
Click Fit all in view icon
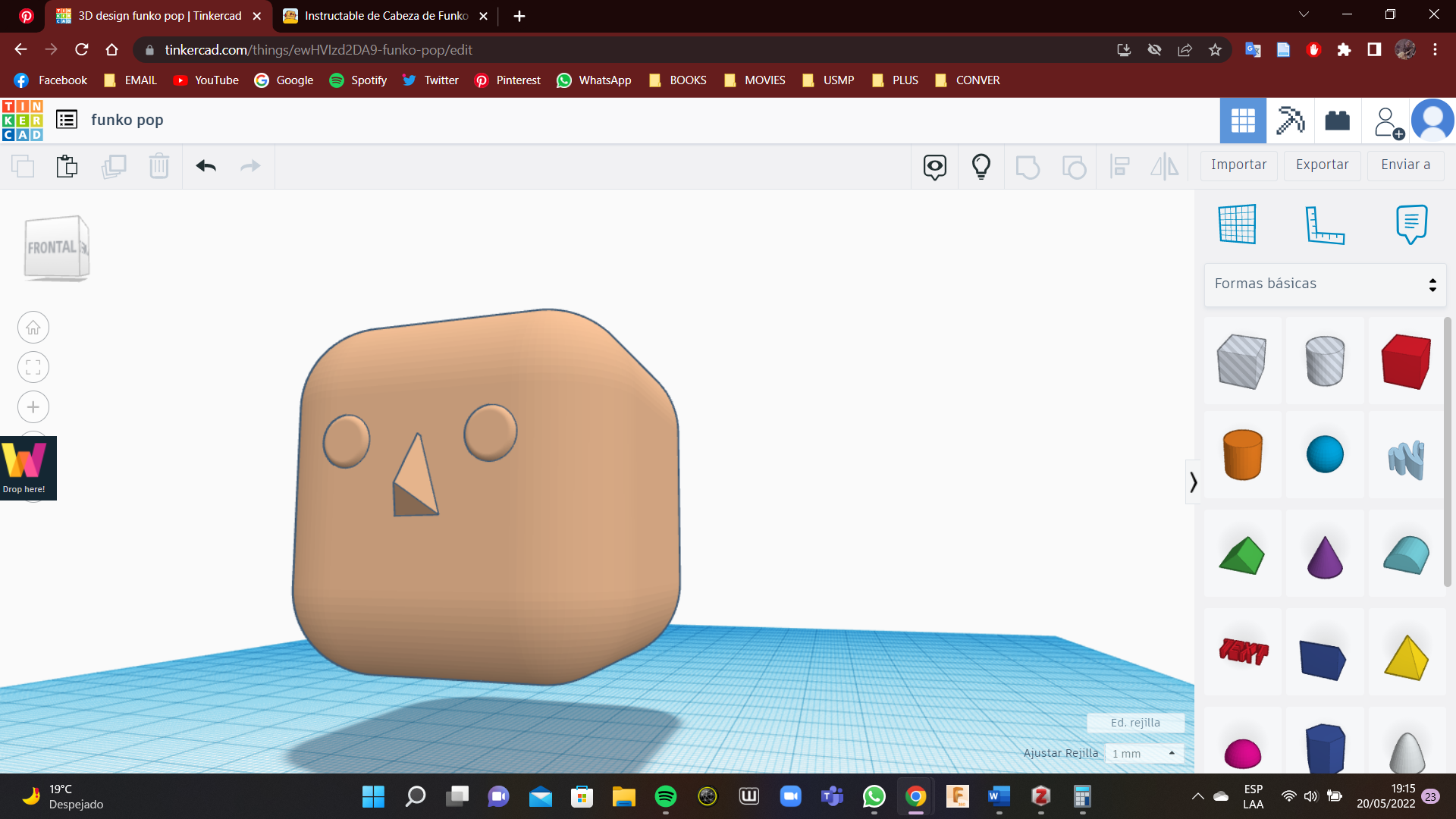tap(33, 368)
